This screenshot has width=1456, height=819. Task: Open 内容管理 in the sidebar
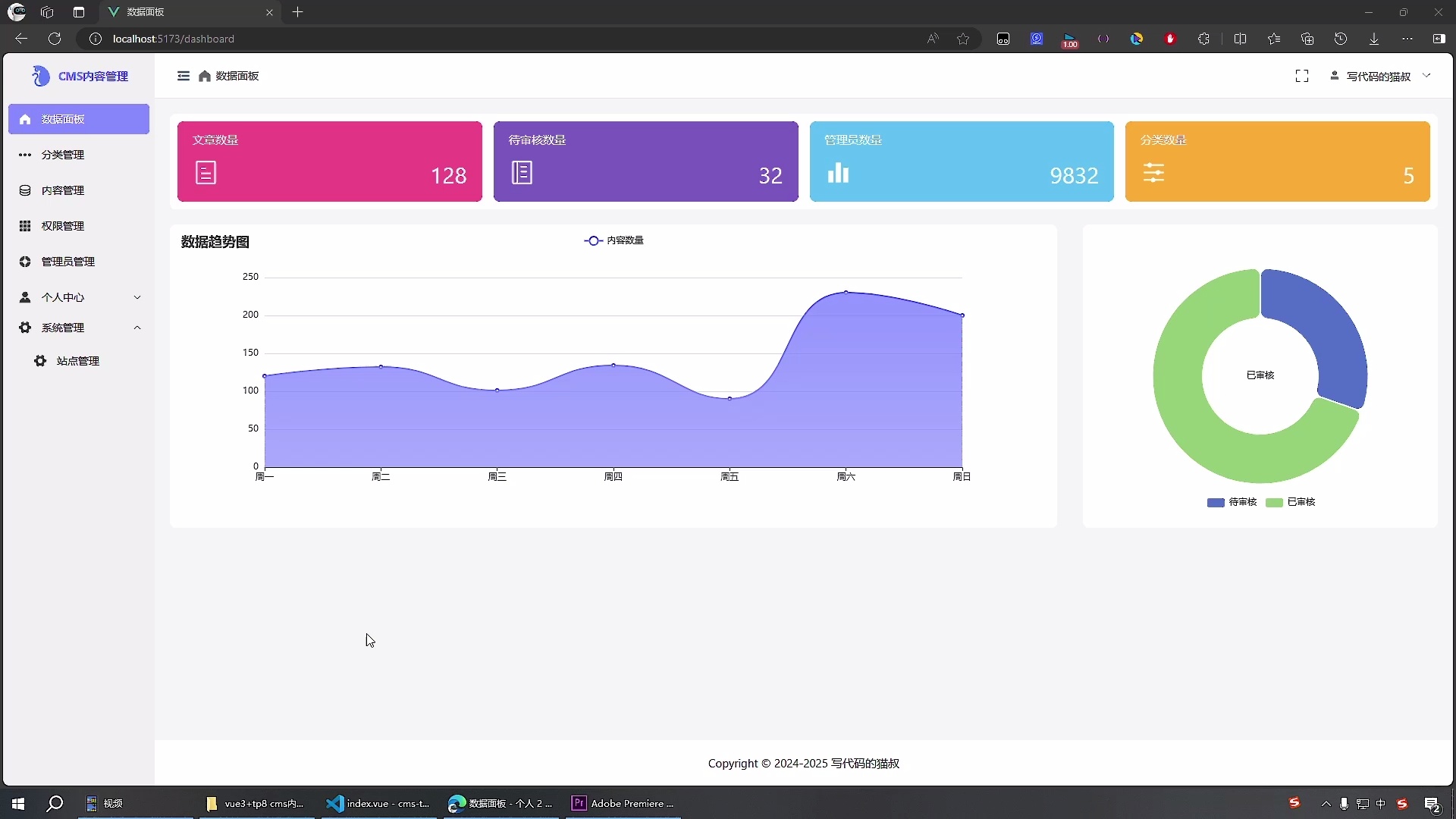click(x=79, y=190)
